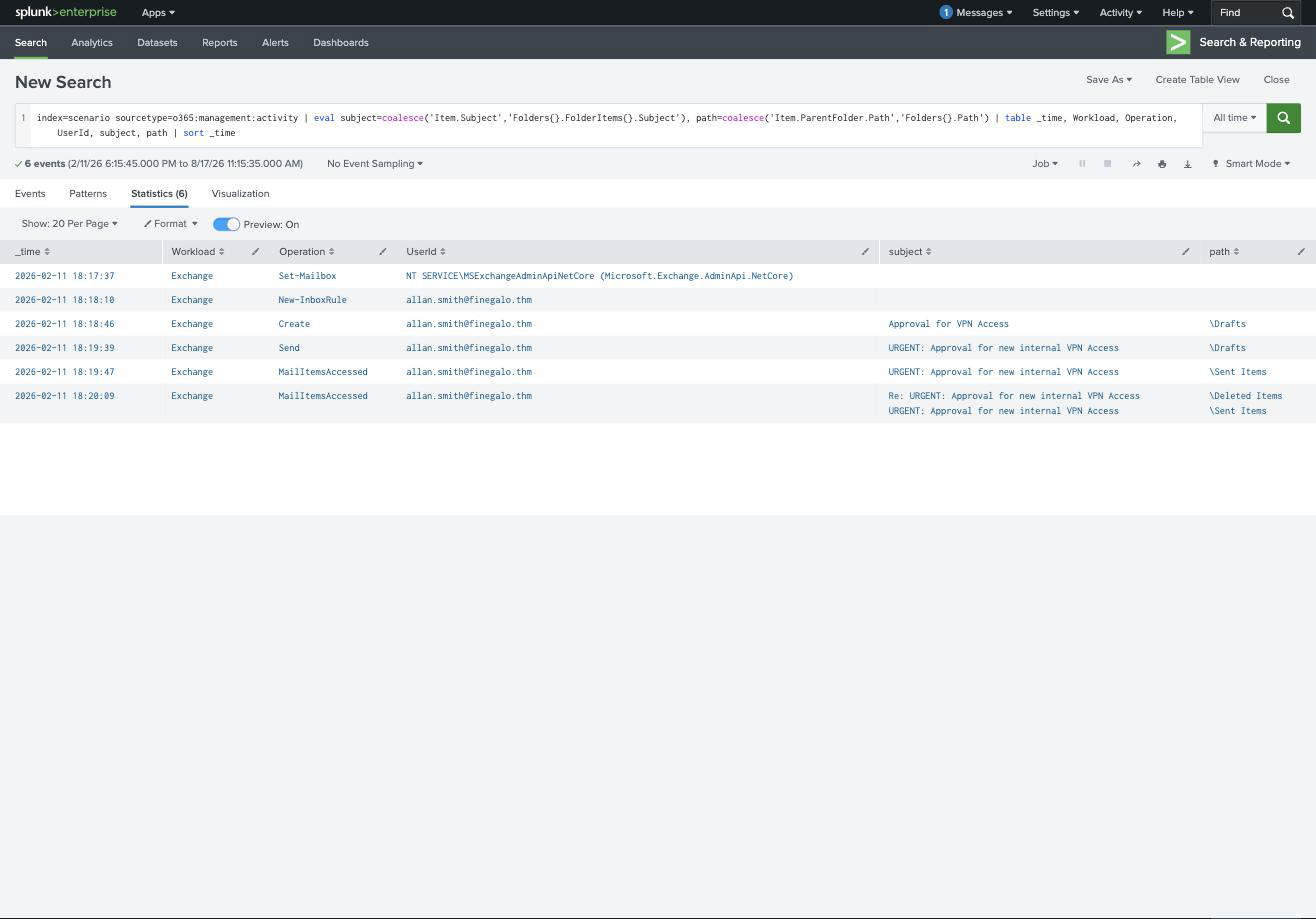Sort by UserId column header

(426, 252)
